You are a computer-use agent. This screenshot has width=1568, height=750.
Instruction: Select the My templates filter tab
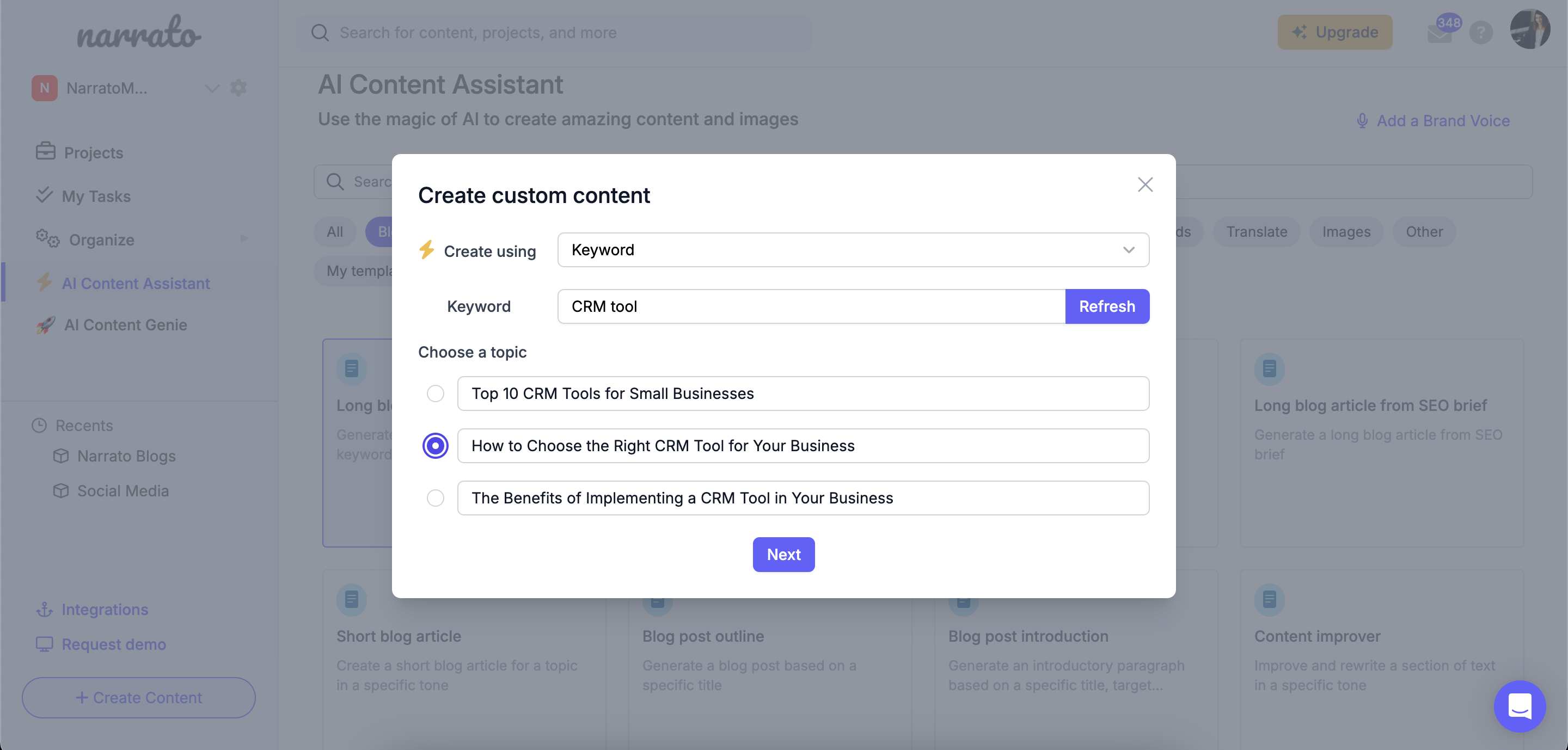pos(354,271)
